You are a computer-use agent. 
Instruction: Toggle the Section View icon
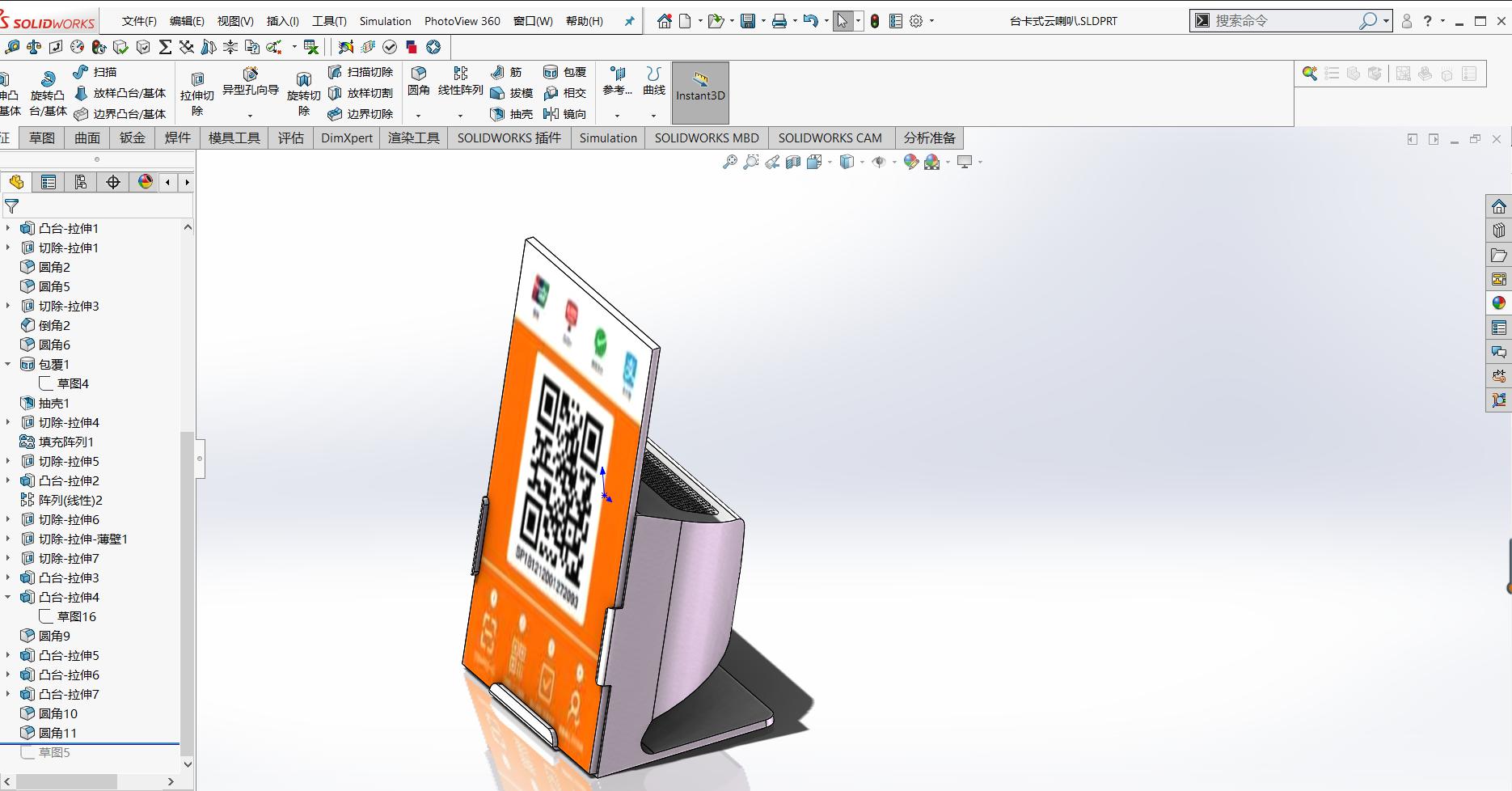[793, 162]
